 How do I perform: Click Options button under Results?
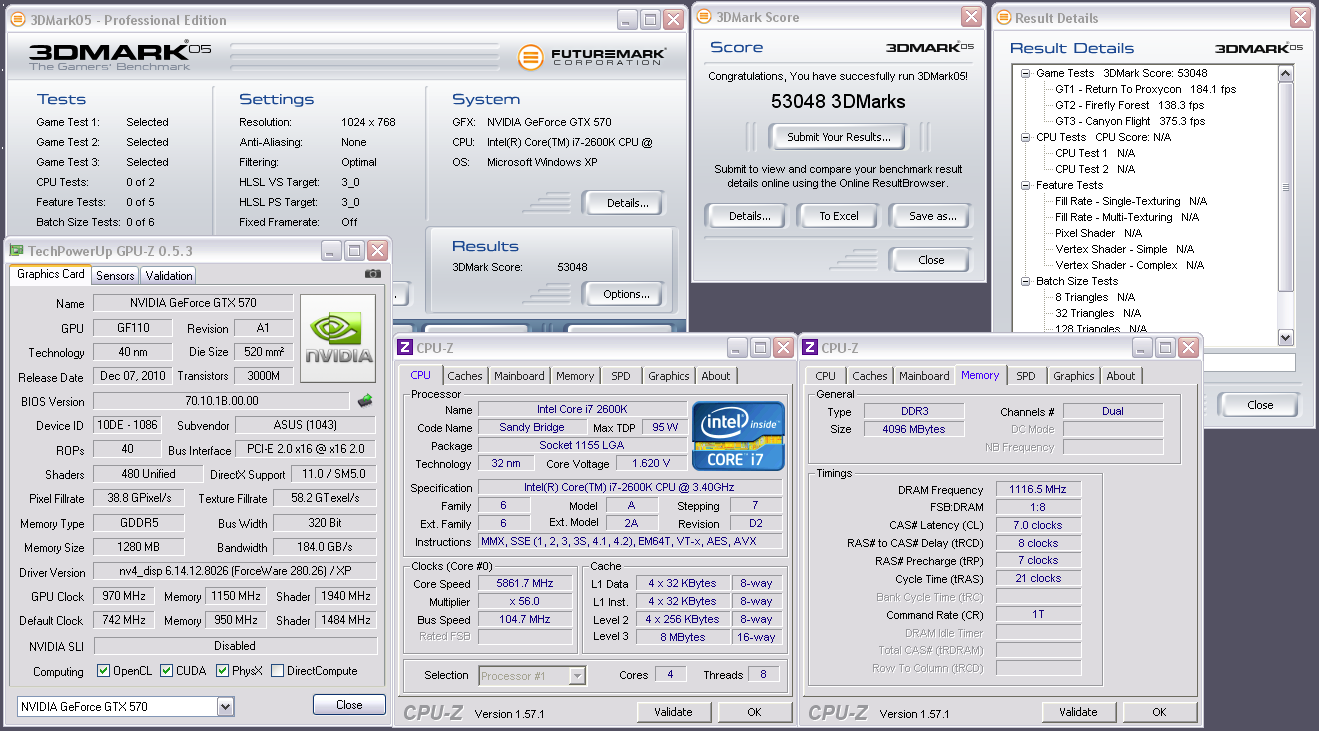(x=626, y=294)
